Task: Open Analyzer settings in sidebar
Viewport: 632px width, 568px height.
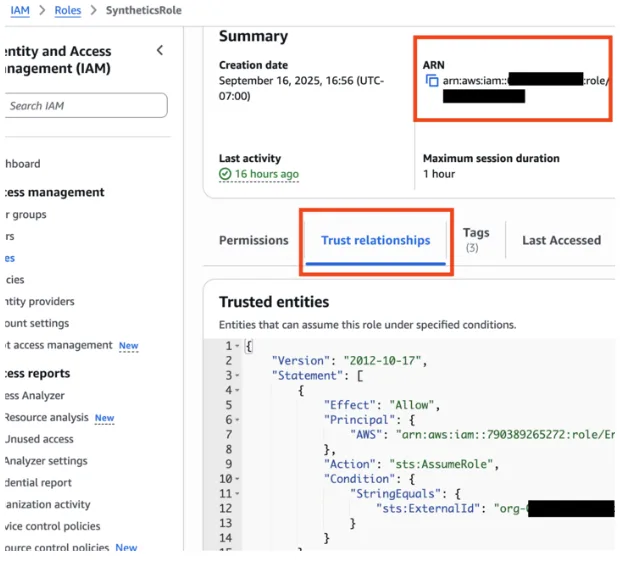Action: (46, 461)
